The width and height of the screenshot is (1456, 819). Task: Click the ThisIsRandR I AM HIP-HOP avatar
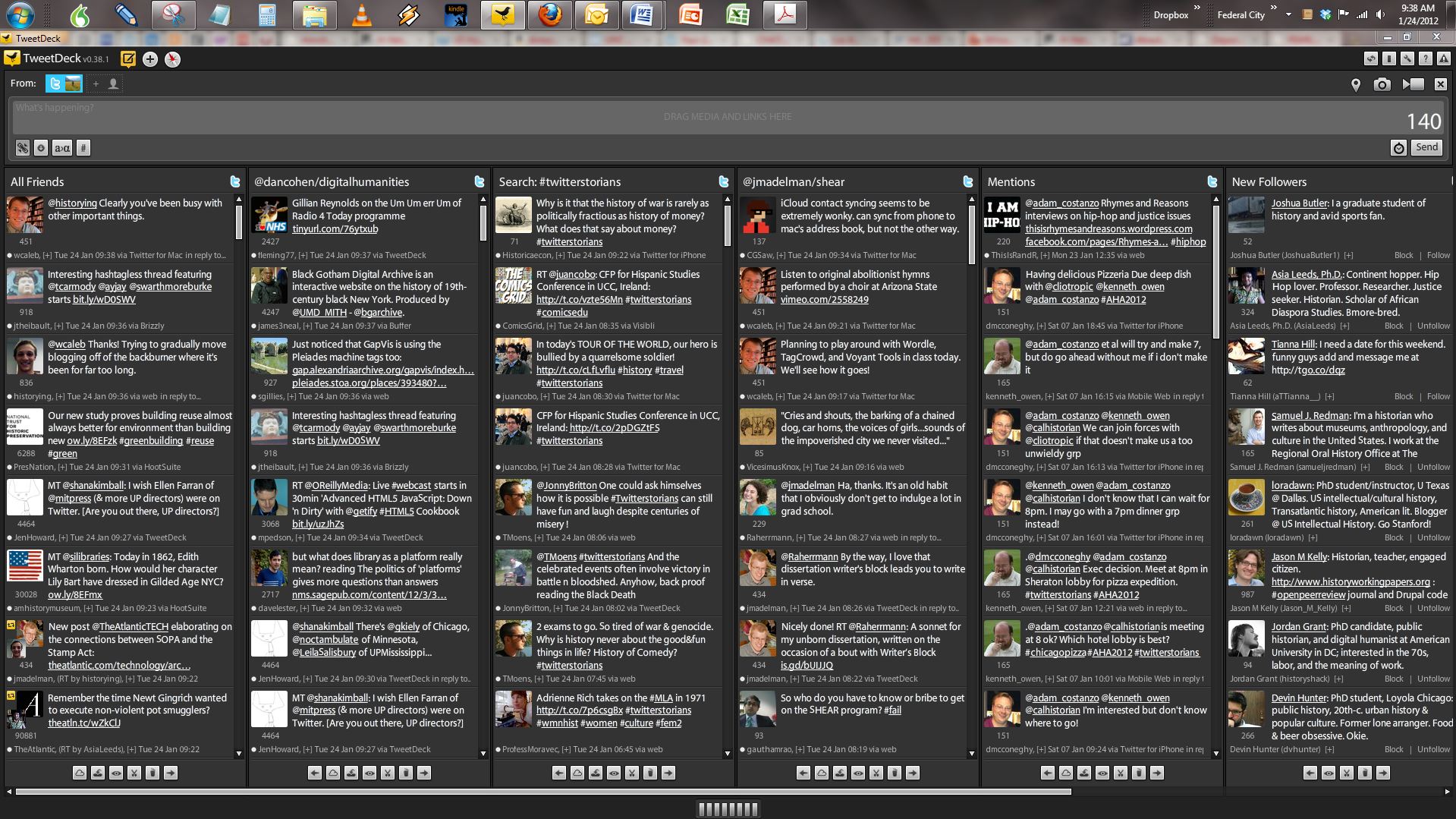point(1002,216)
